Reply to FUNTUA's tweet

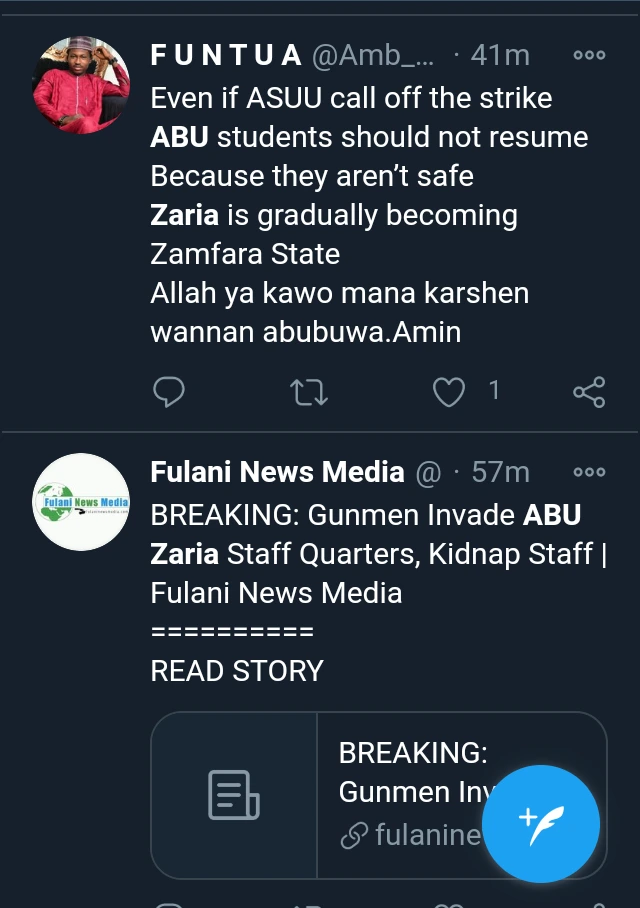pos(169,392)
